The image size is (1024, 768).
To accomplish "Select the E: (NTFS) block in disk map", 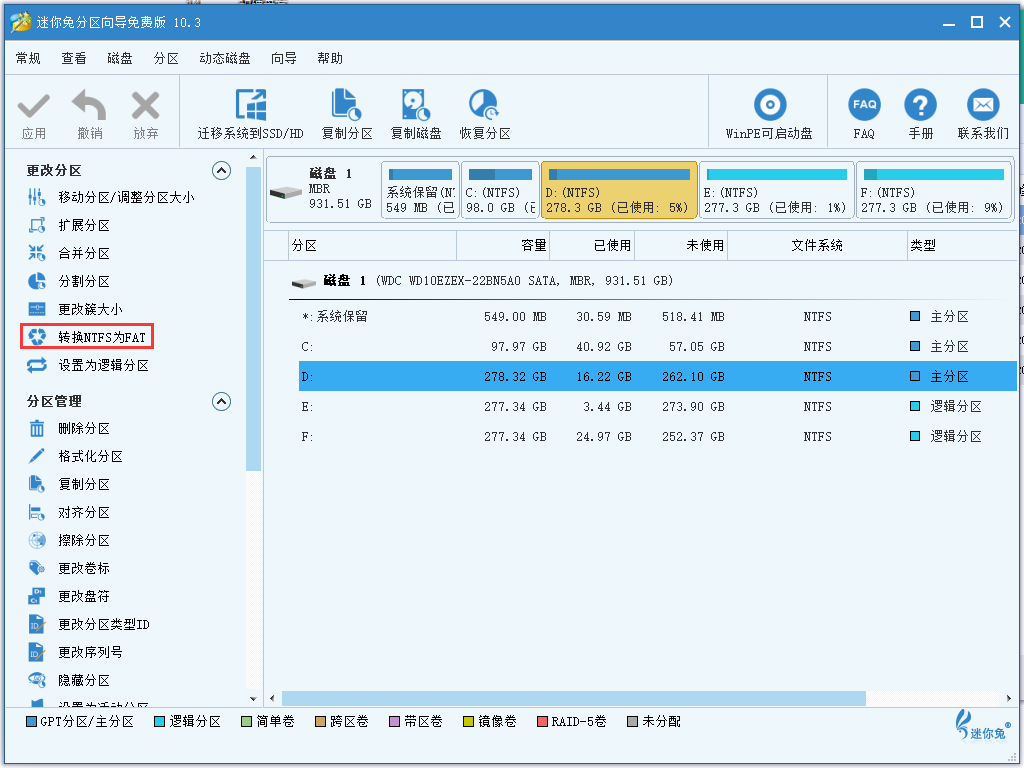I will [776, 190].
